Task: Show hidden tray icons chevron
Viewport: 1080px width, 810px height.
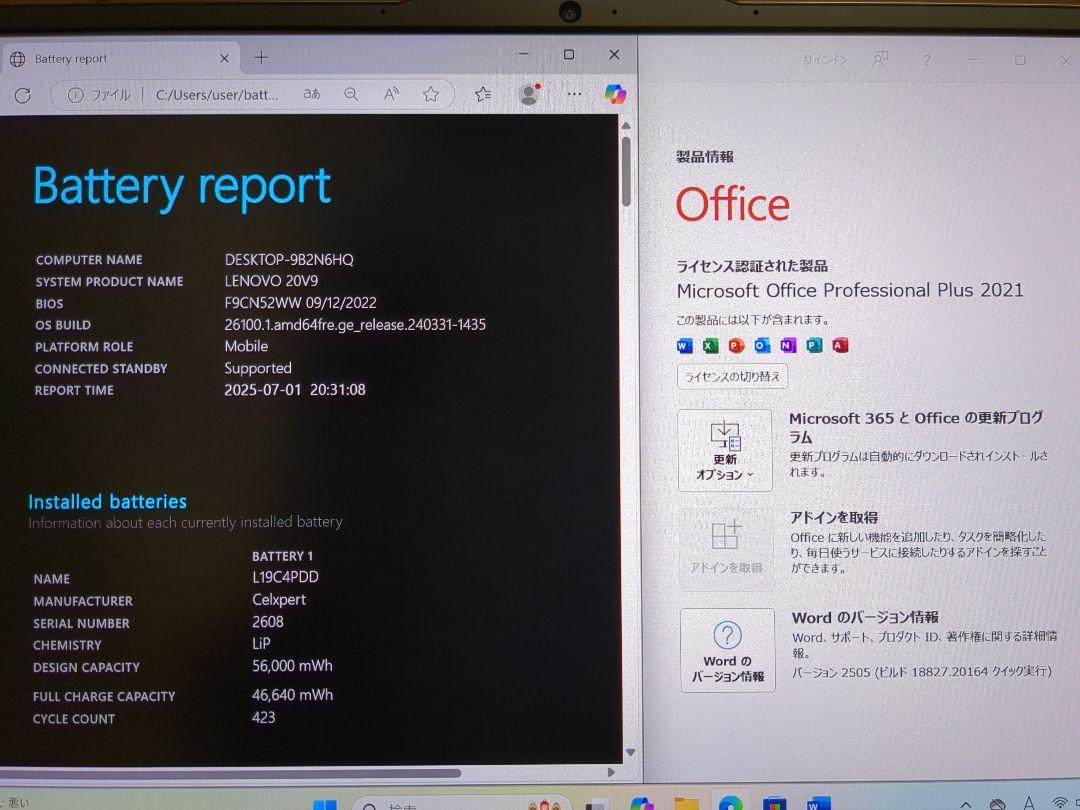Action: [966, 804]
